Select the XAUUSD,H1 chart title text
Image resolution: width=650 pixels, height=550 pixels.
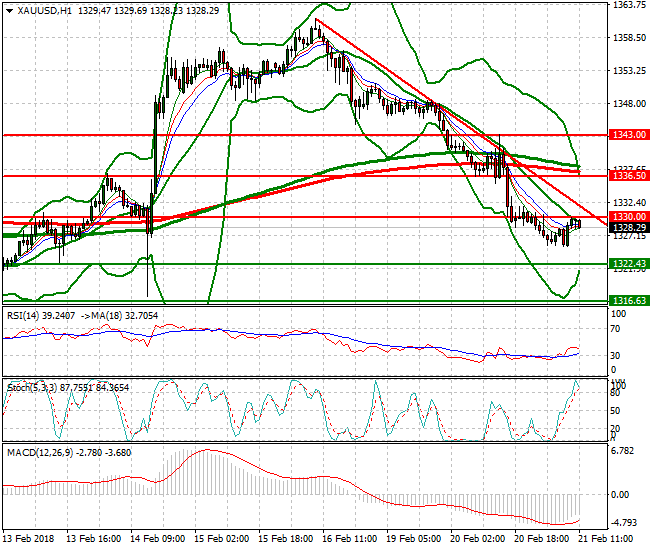pos(44,11)
